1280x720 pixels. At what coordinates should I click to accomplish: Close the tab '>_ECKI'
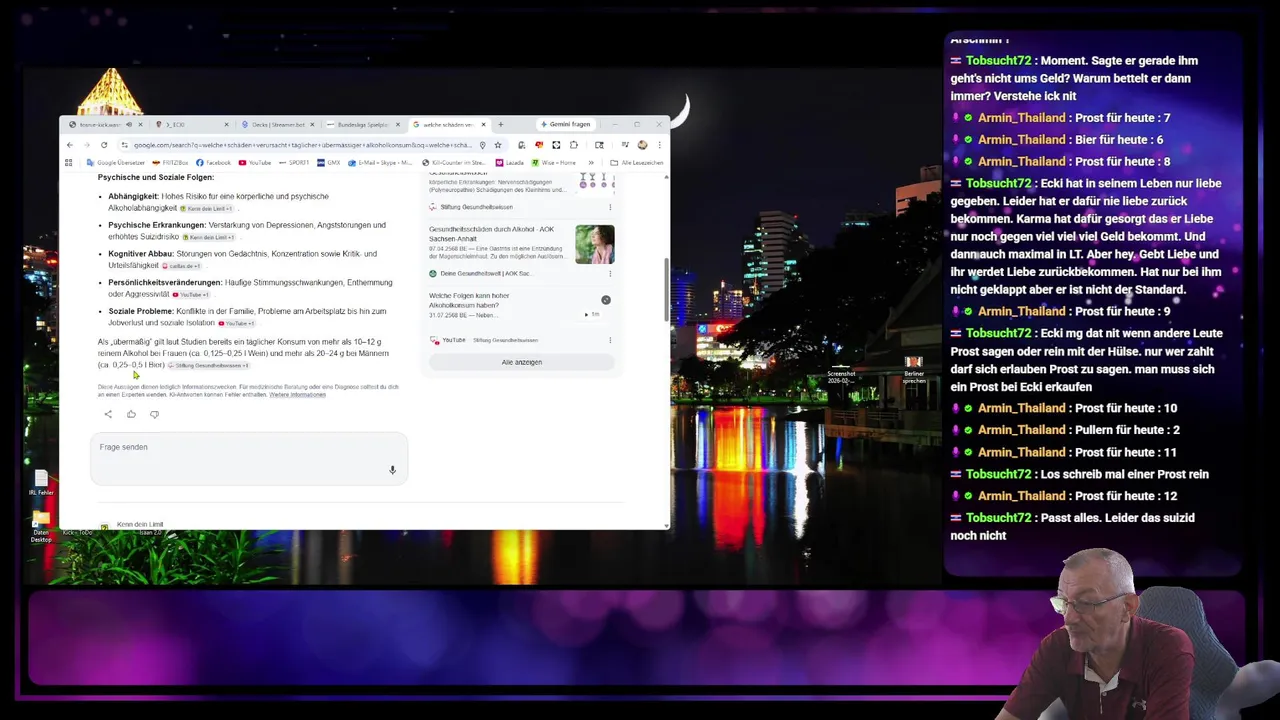(226, 125)
